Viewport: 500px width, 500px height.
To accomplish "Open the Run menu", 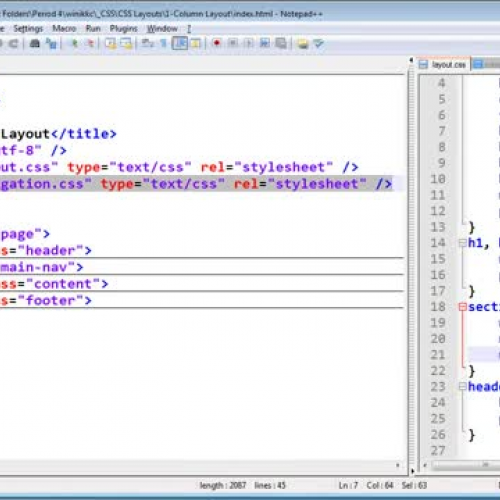I will (x=93, y=29).
